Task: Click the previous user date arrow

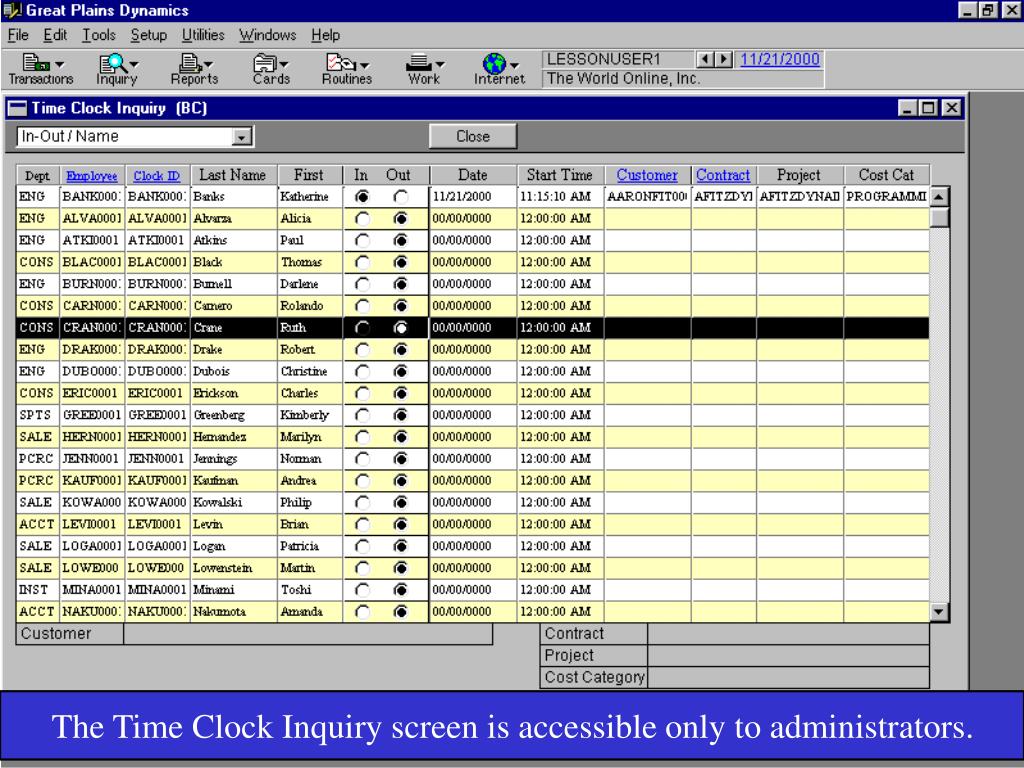Action: point(705,59)
